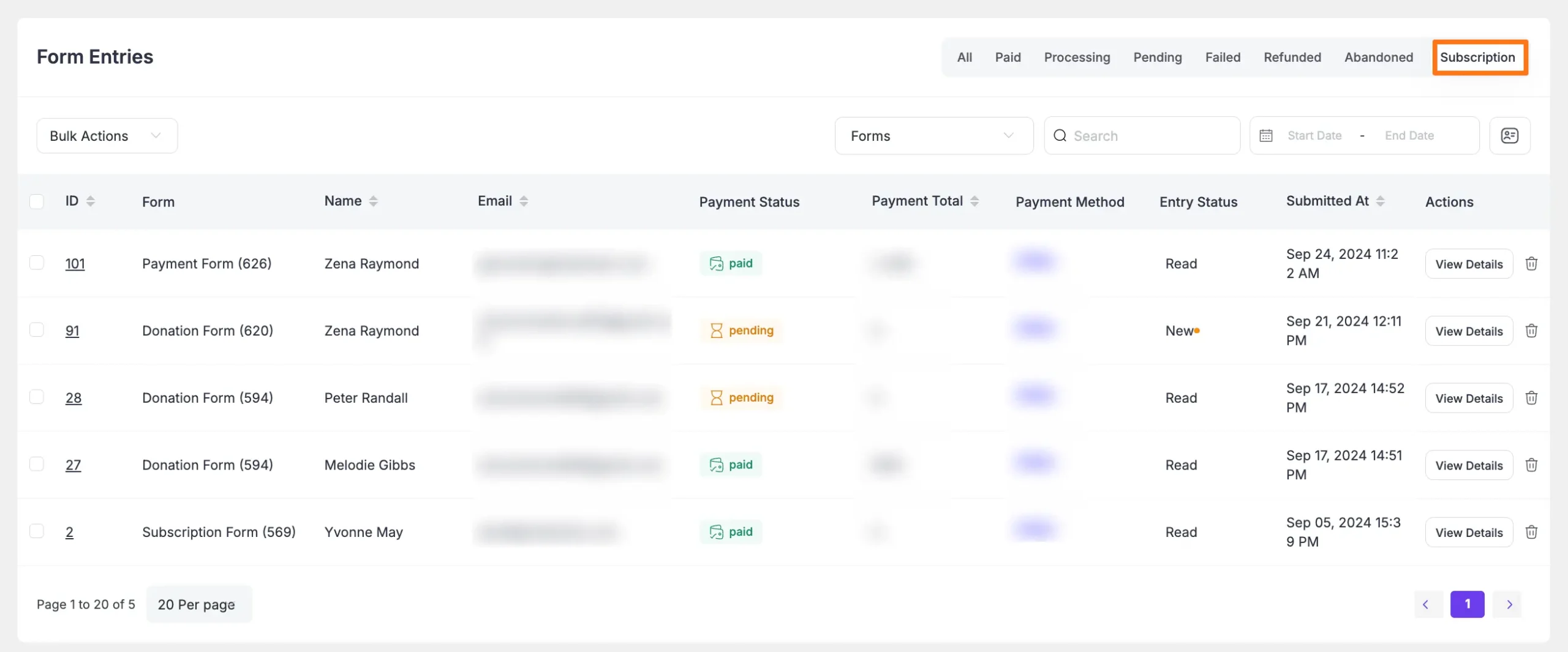
Task: Check the checkbox for Peter Randall's entry
Action: click(x=37, y=397)
